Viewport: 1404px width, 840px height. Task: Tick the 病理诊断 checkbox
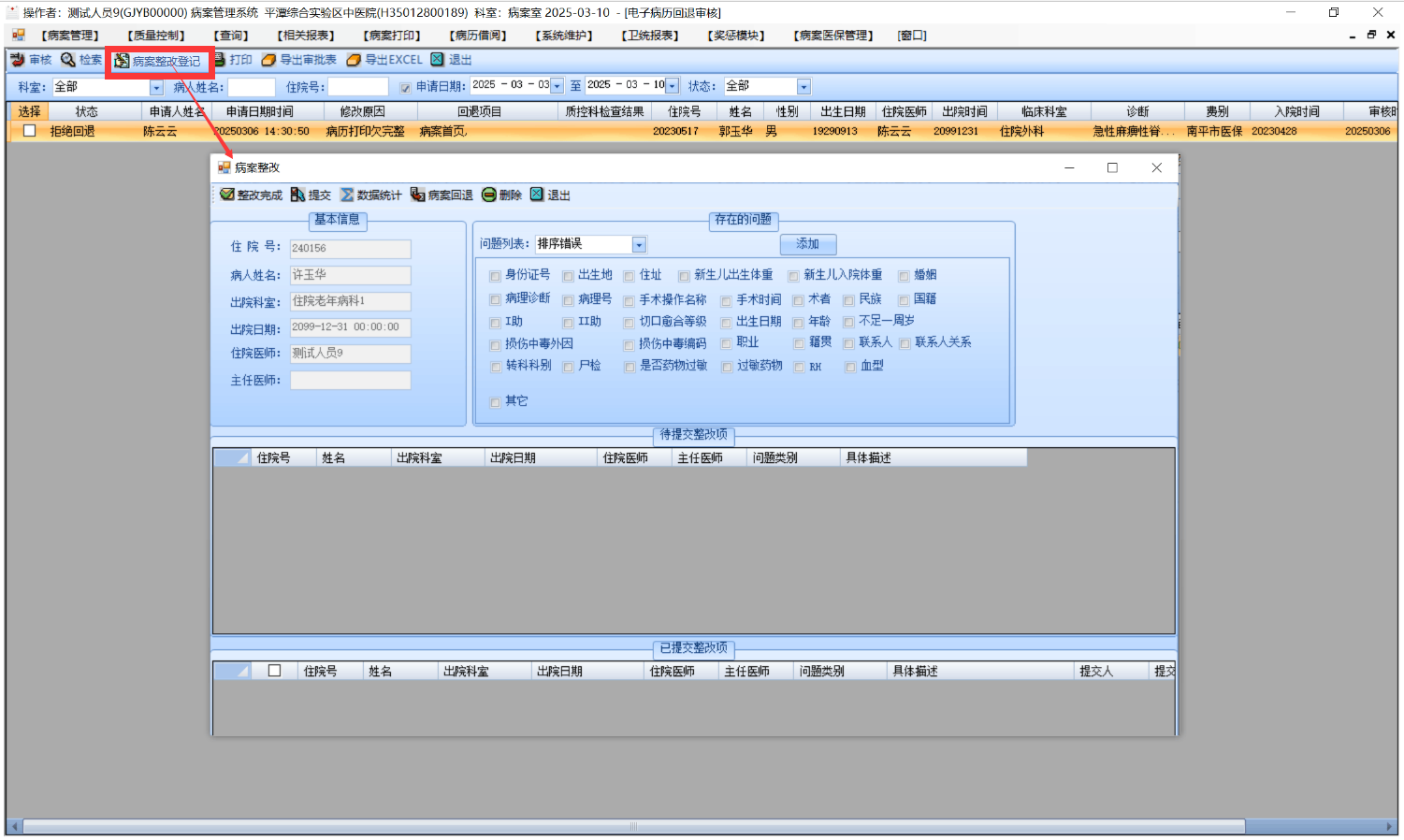coord(495,299)
